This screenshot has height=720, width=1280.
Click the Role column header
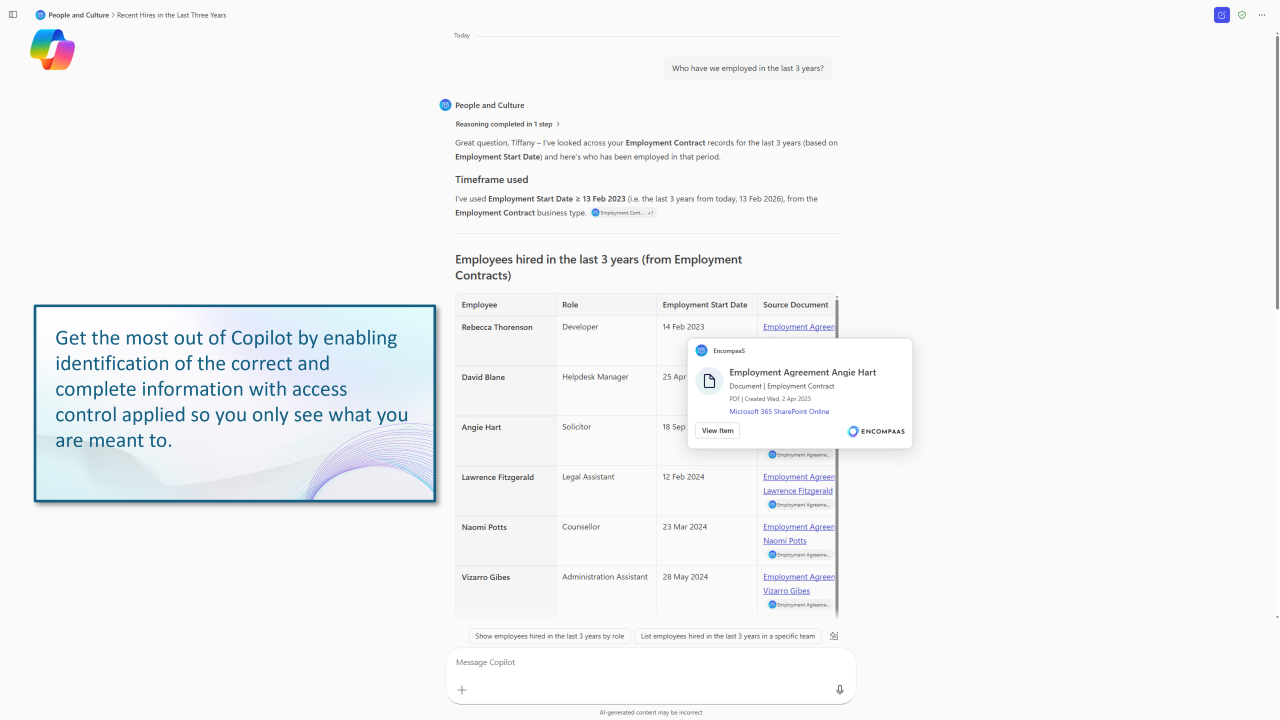click(606, 305)
